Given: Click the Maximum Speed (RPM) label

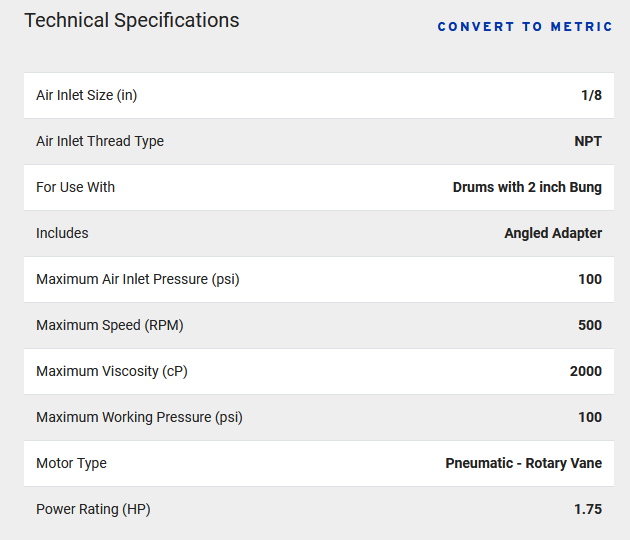Looking at the screenshot, I should coord(110,325).
